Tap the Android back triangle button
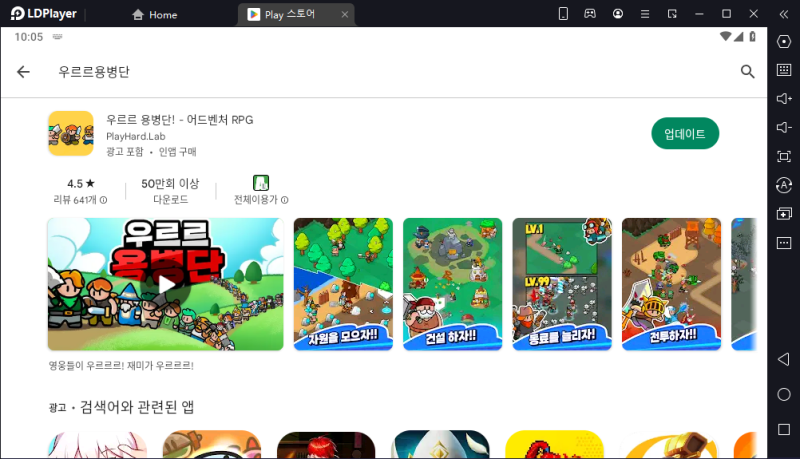The width and height of the screenshot is (800, 459). [x=784, y=359]
